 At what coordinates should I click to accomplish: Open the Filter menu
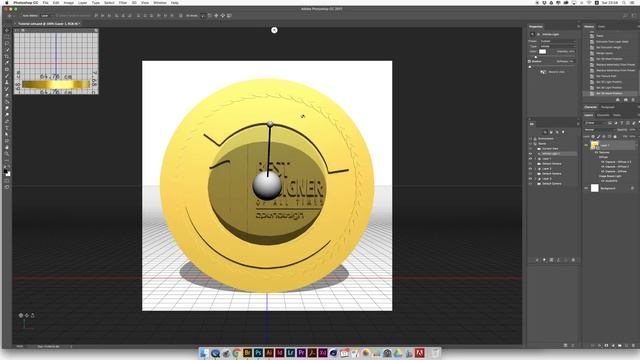click(123, 3)
